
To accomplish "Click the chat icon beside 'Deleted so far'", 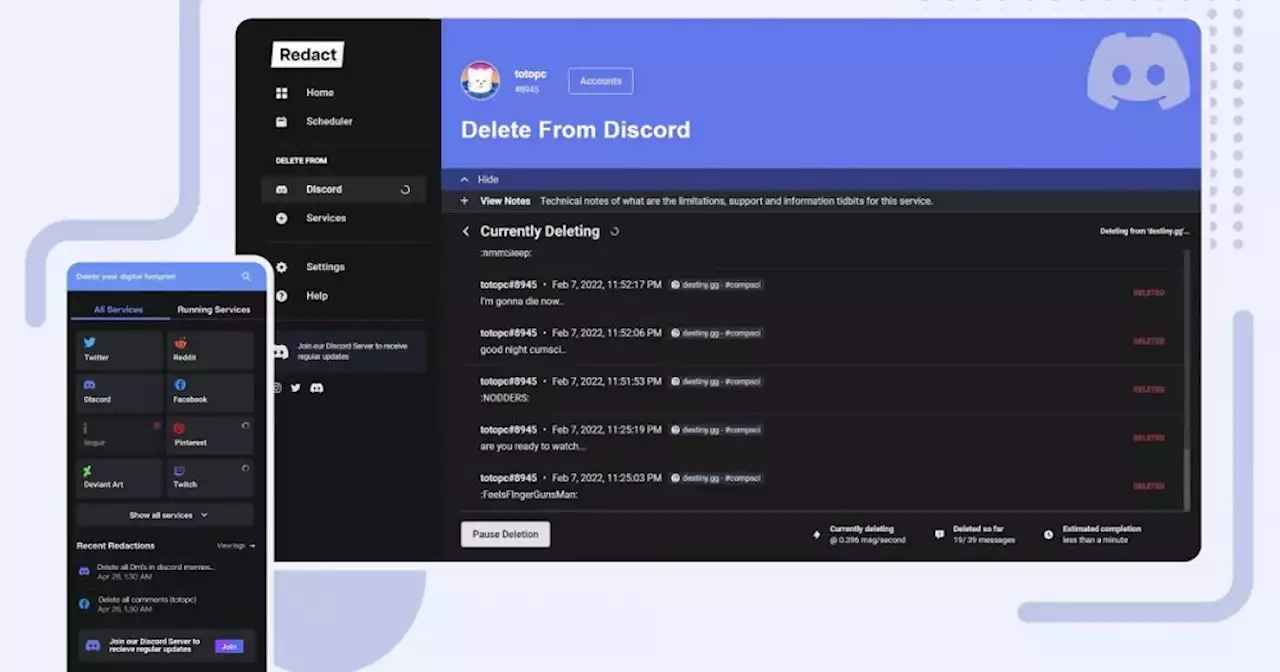I will 939,535.
